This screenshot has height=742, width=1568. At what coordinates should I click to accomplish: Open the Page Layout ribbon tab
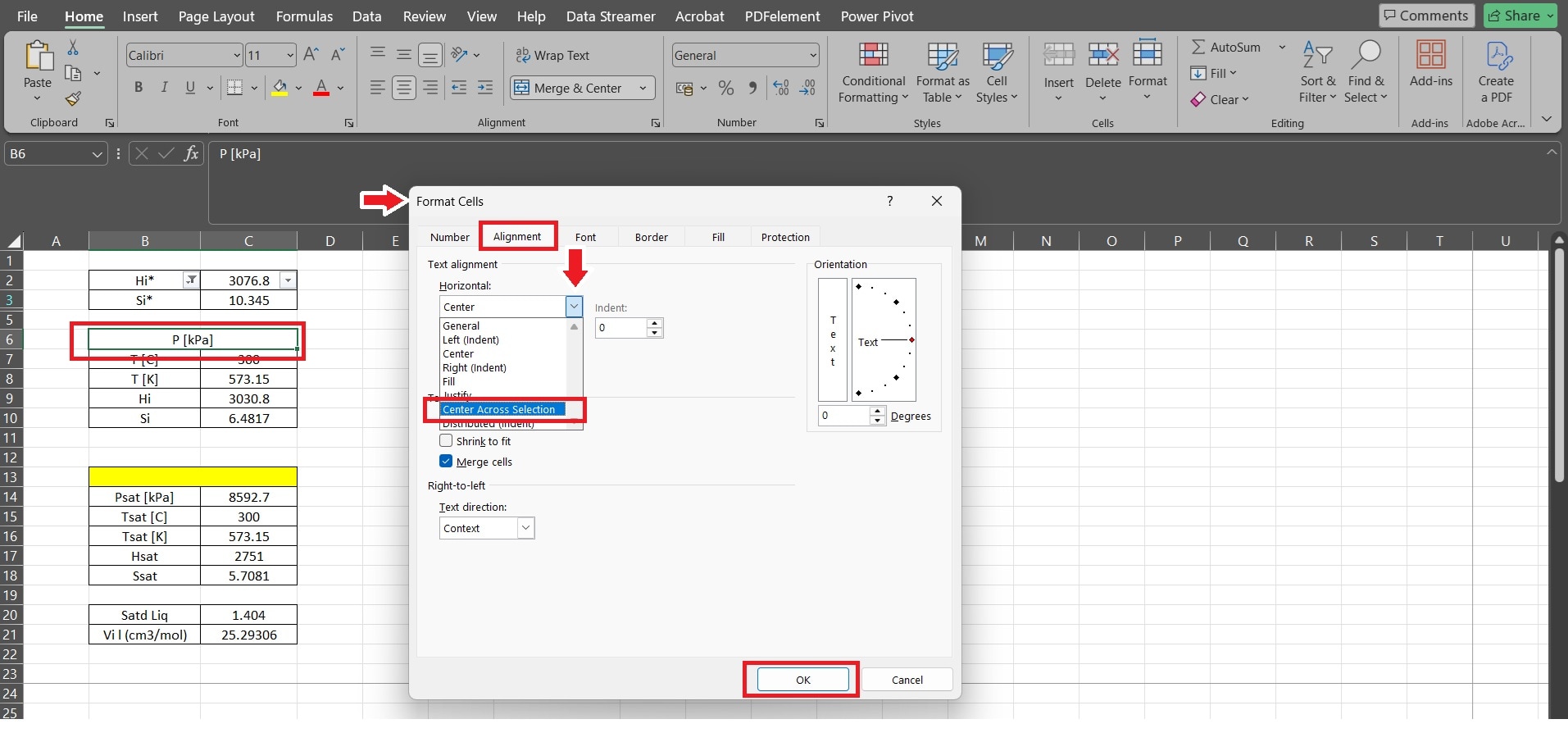[216, 16]
